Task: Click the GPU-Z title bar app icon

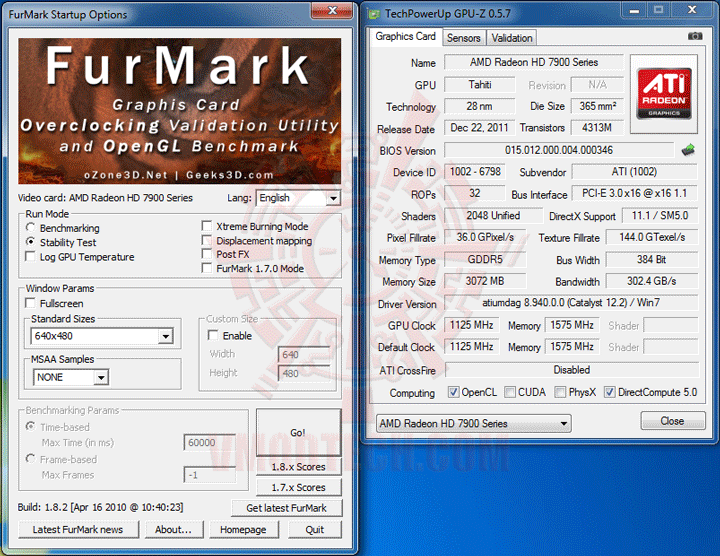Action: click(374, 14)
